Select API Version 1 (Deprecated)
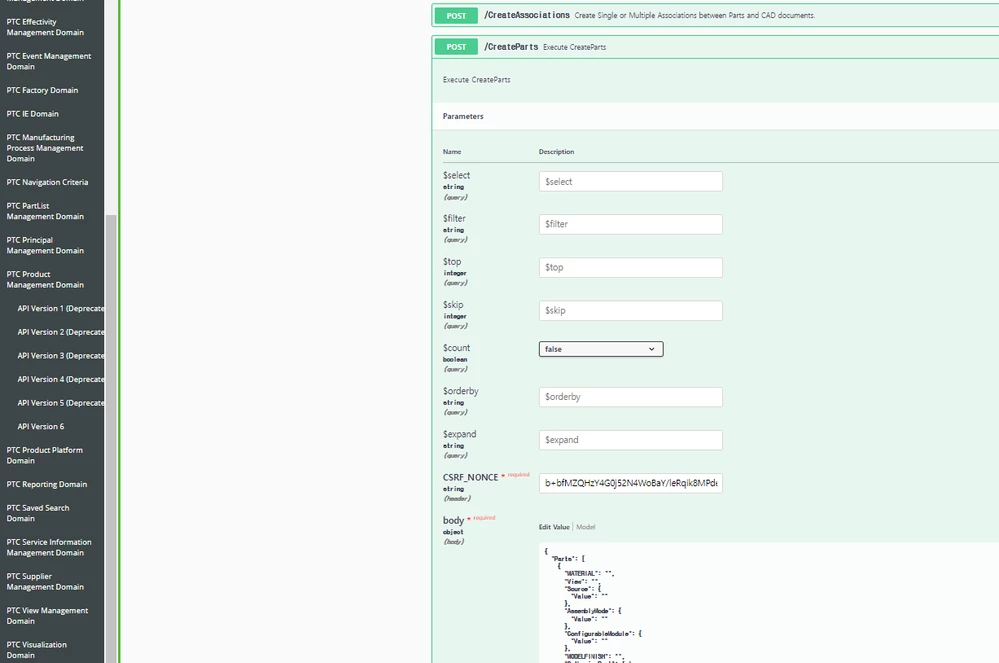999x663 pixels. [61, 308]
